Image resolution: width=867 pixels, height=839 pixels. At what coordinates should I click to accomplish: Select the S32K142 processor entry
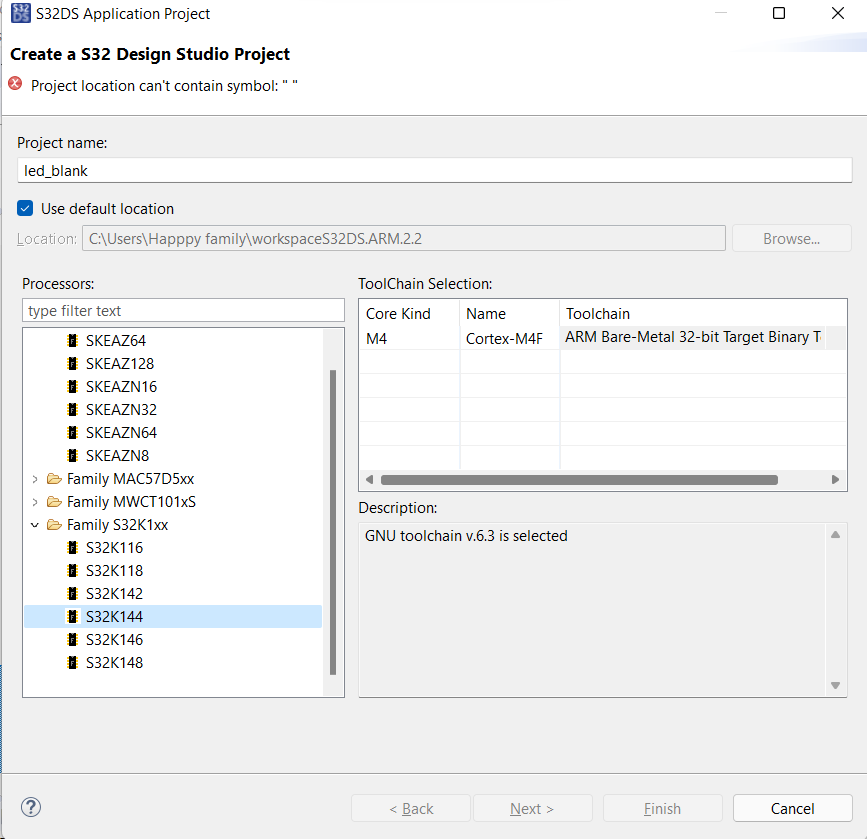tap(114, 594)
